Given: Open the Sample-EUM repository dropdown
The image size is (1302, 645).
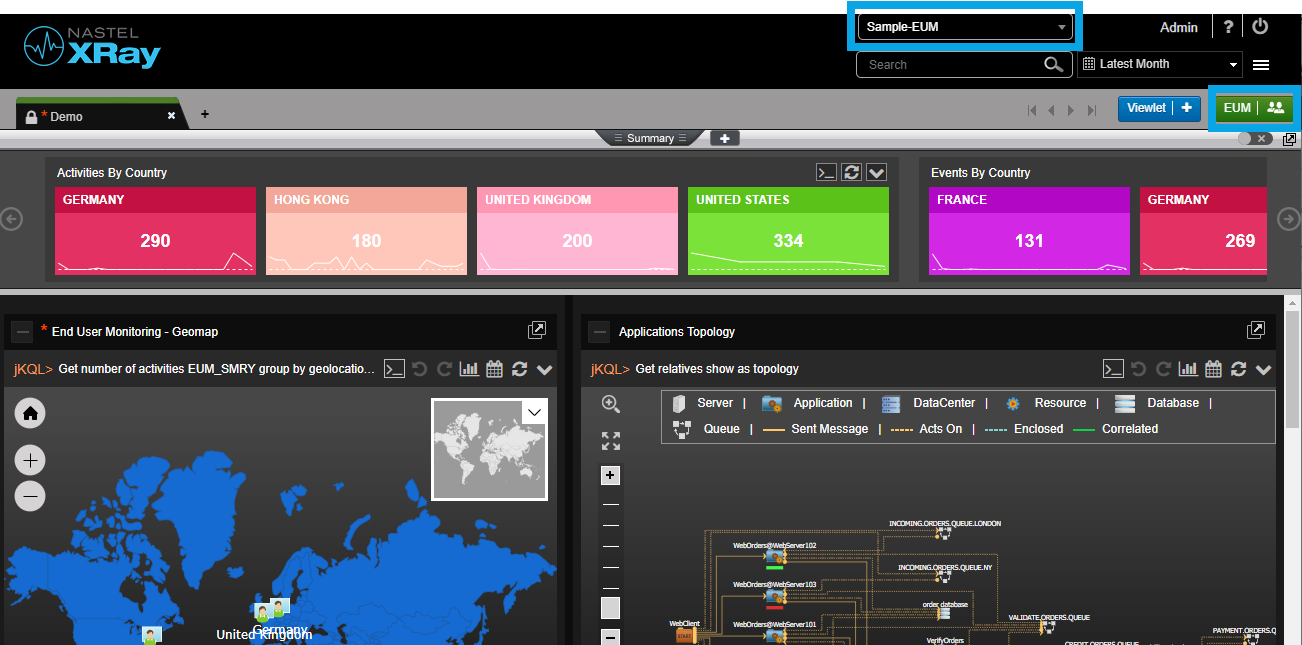Looking at the screenshot, I should click(963, 27).
